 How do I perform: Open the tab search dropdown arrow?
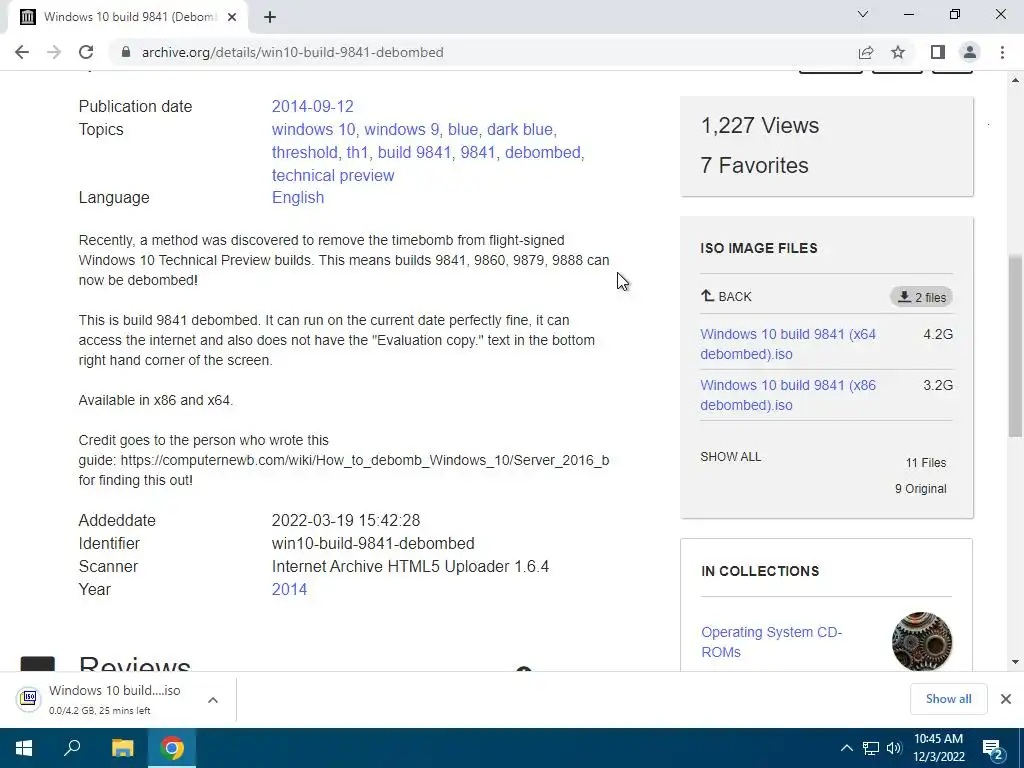(863, 14)
